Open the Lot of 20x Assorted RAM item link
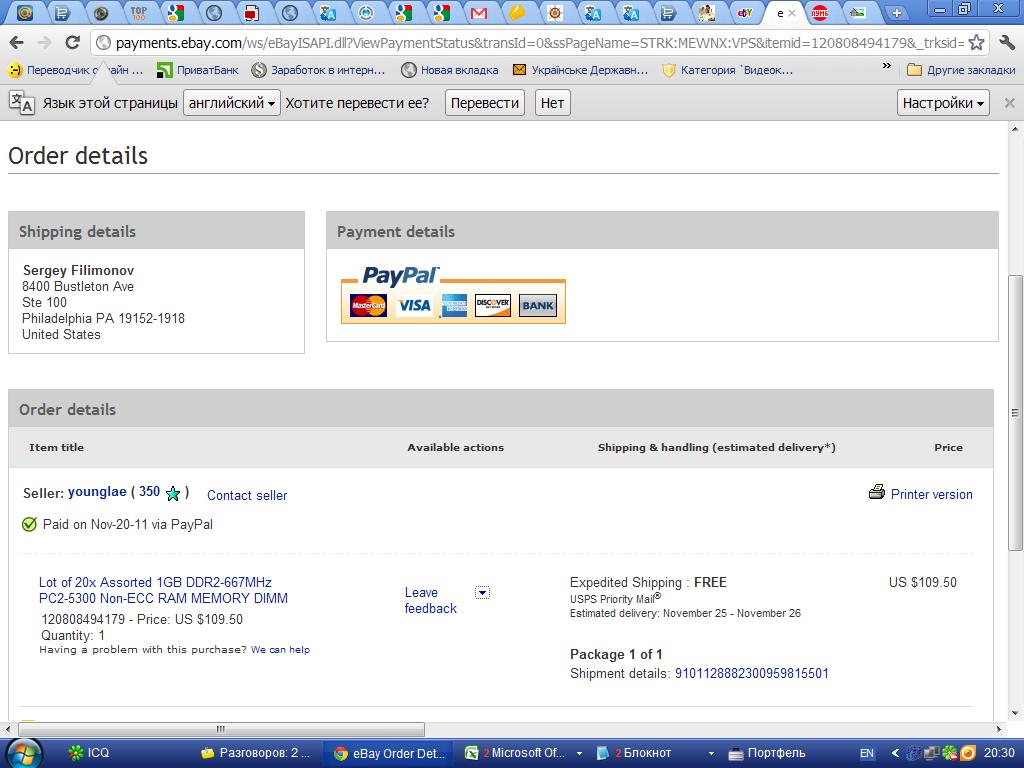1024x768 pixels. pyautogui.click(x=163, y=590)
